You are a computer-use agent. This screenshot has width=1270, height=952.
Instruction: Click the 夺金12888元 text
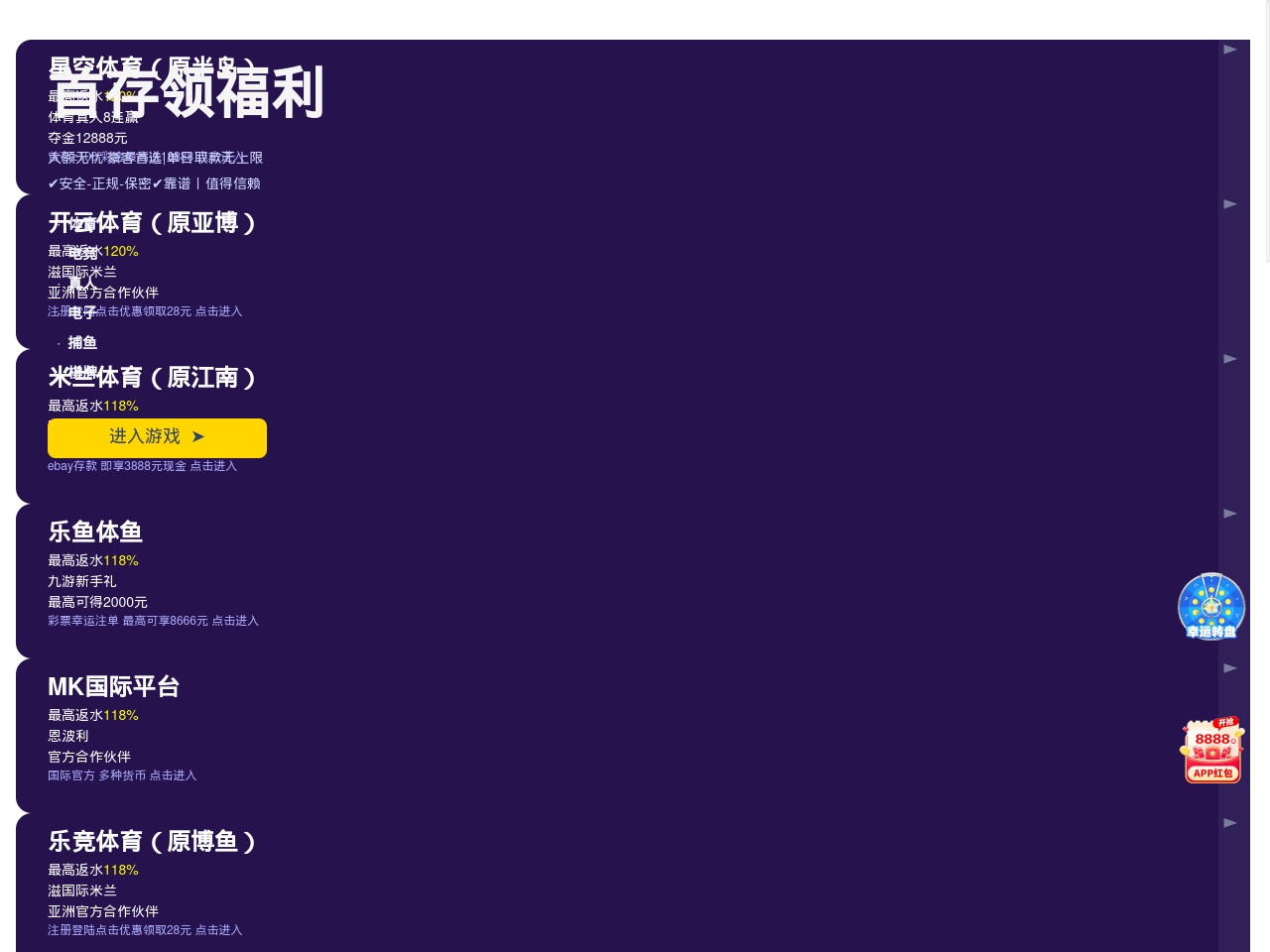pyautogui.click(x=87, y=138)
